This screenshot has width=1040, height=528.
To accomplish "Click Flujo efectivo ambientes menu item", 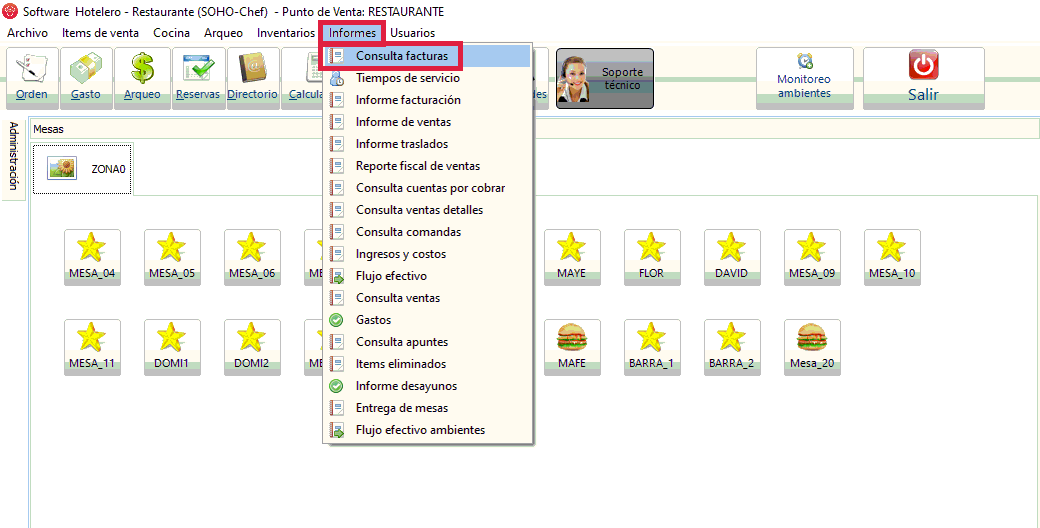I will click(420, 430).
